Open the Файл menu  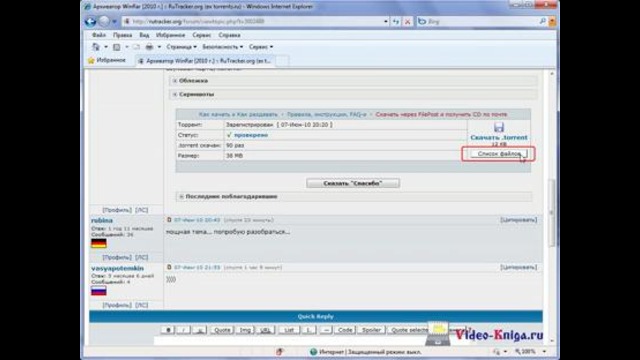coord(99,35)
